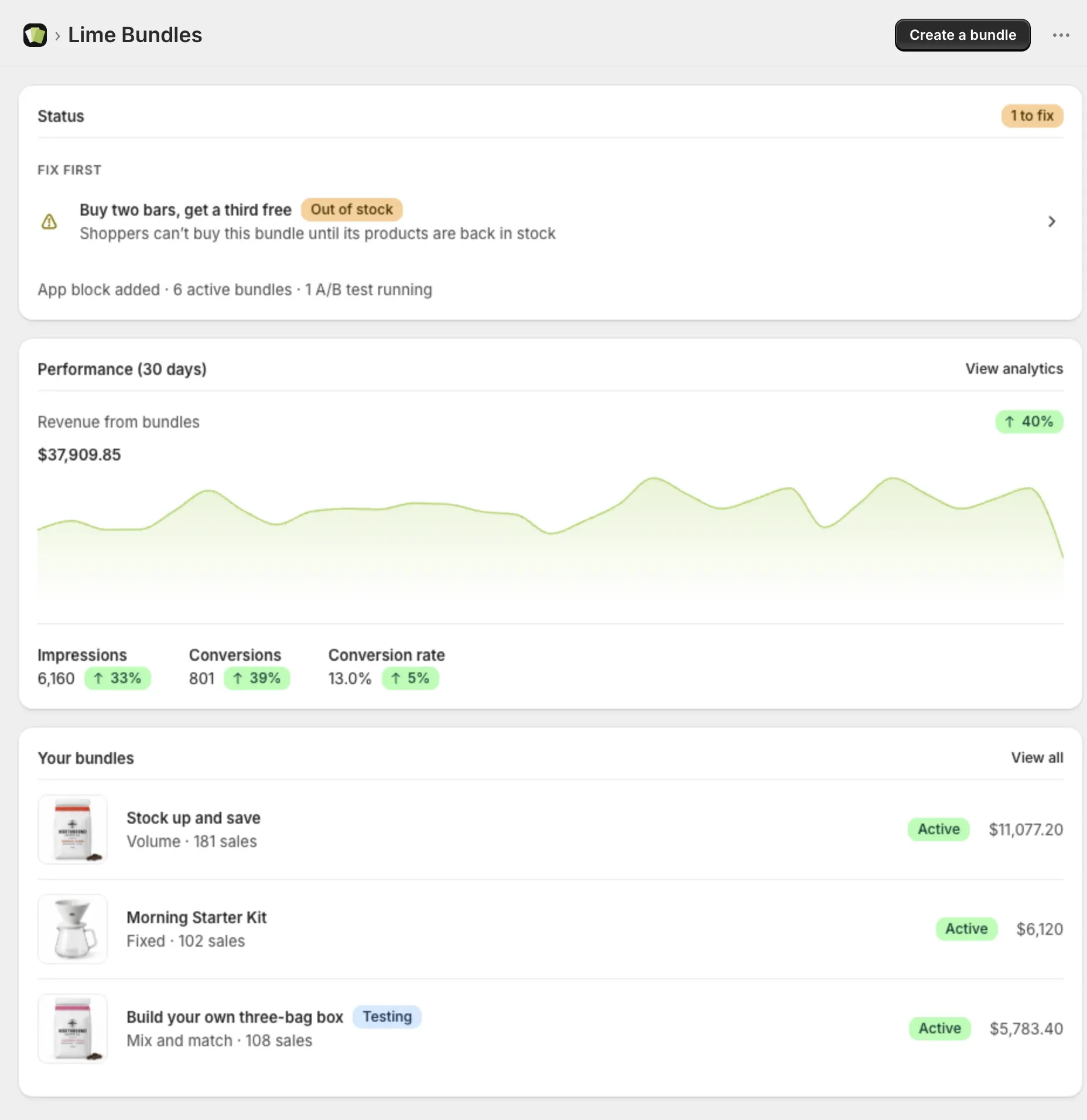Open 'Build your own three-bag box' bundle

tap(235, 1017)
